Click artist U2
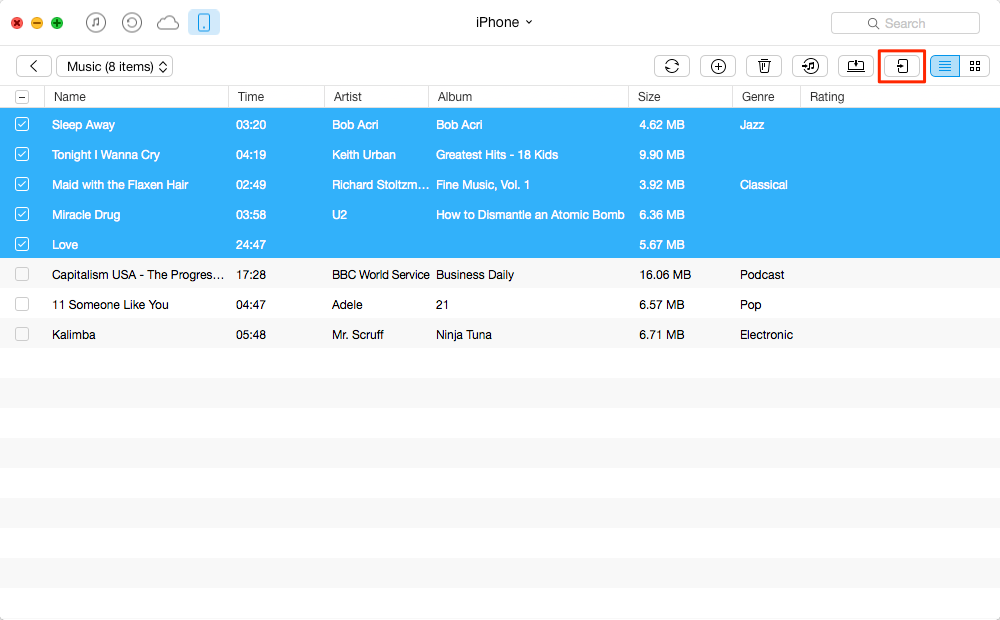Image resolution: width=1000 pixels, height=620 pixels. pyautogui.click(x=339, y=215)
